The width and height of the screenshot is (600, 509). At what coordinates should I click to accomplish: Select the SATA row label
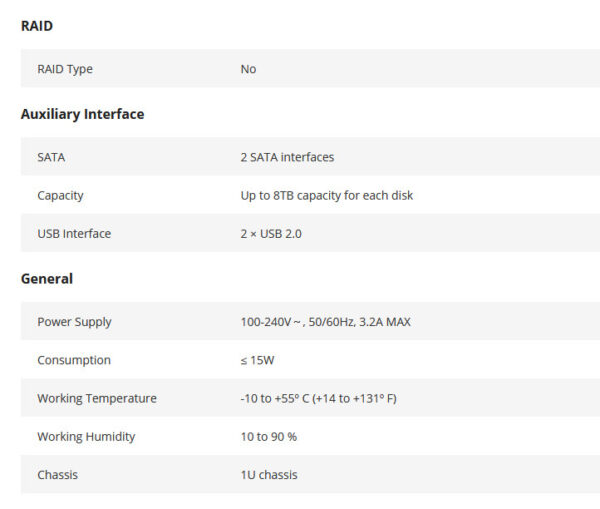point(51,157)
